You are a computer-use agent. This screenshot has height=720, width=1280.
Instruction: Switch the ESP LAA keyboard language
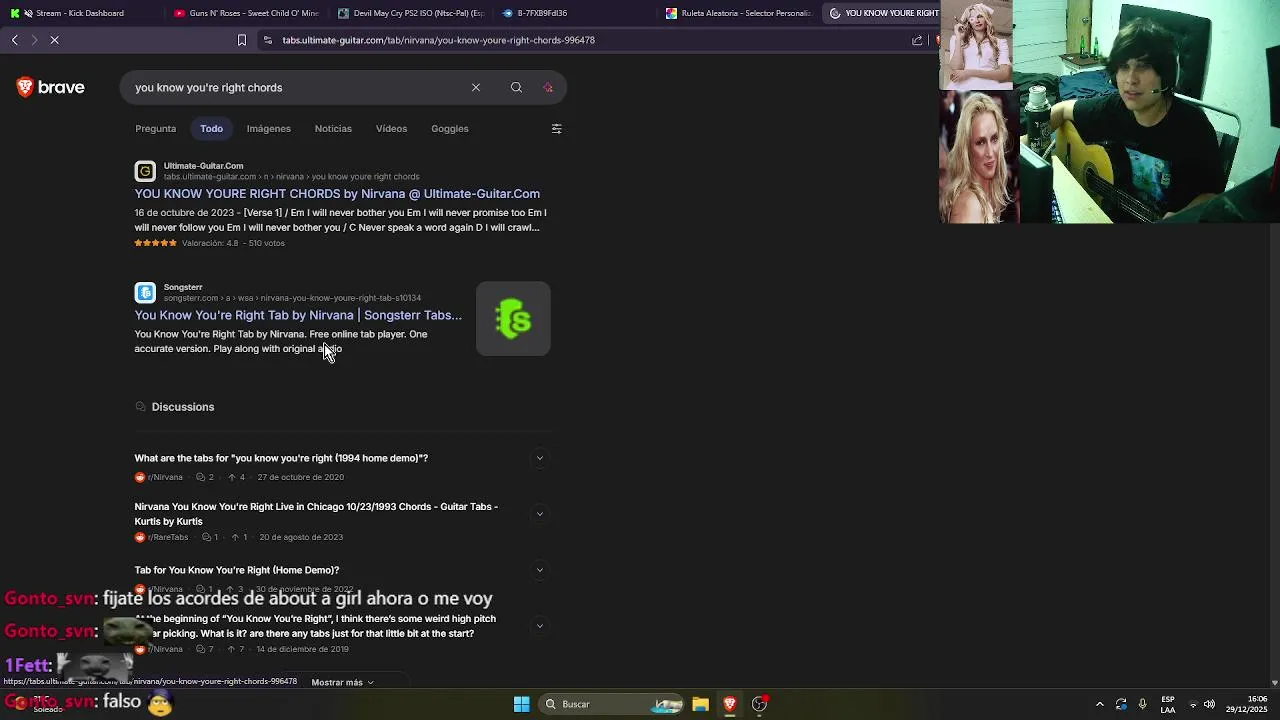click(x=1167, y=704)
